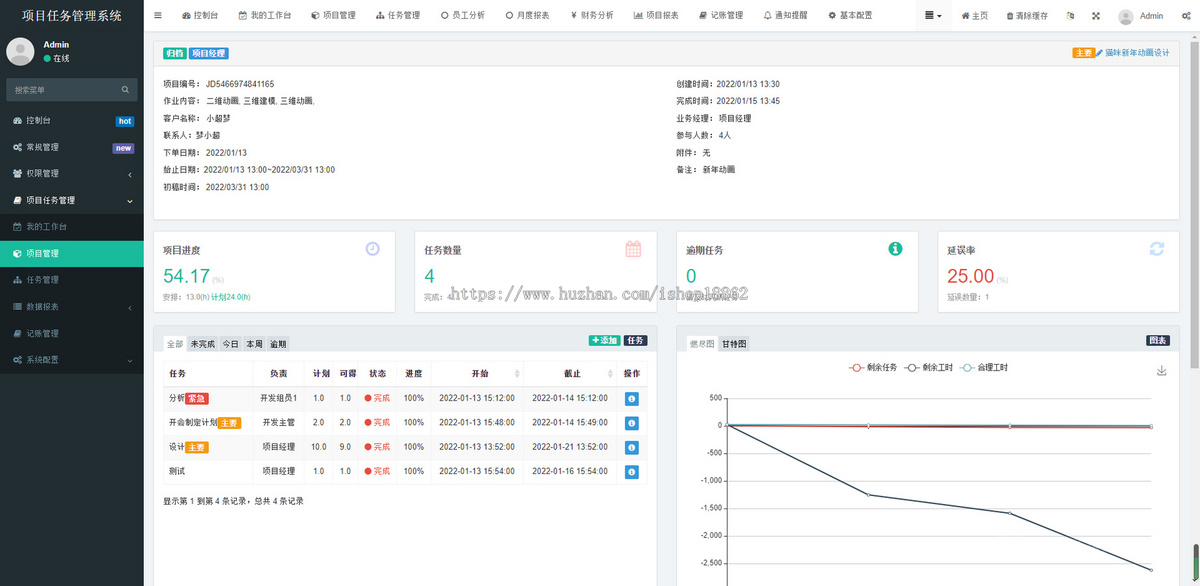1200x586 pixels.
Task: Click the 归档 archive button
Action: click(x=174, y=51)
